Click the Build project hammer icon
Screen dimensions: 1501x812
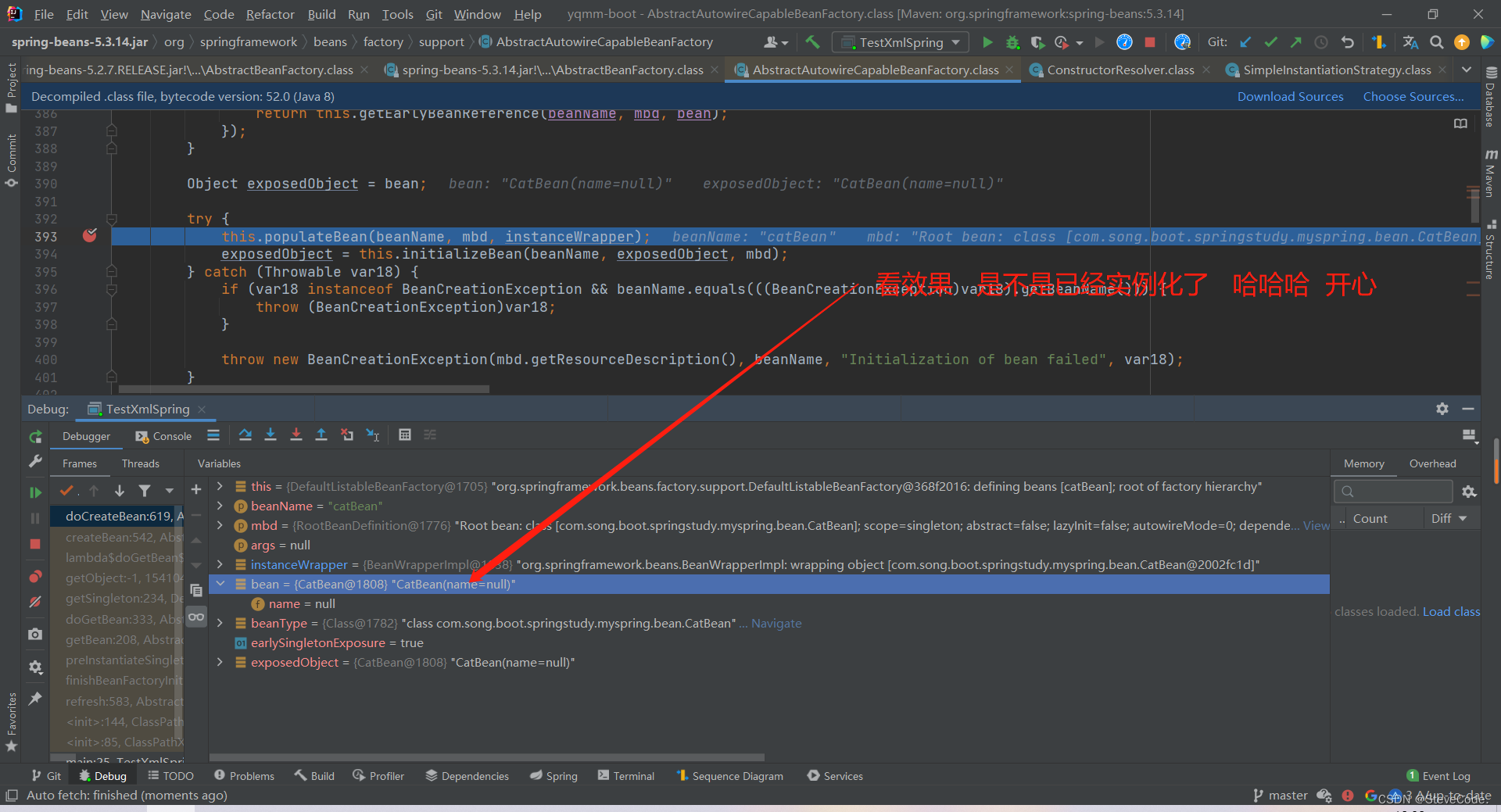coord(813,42)
